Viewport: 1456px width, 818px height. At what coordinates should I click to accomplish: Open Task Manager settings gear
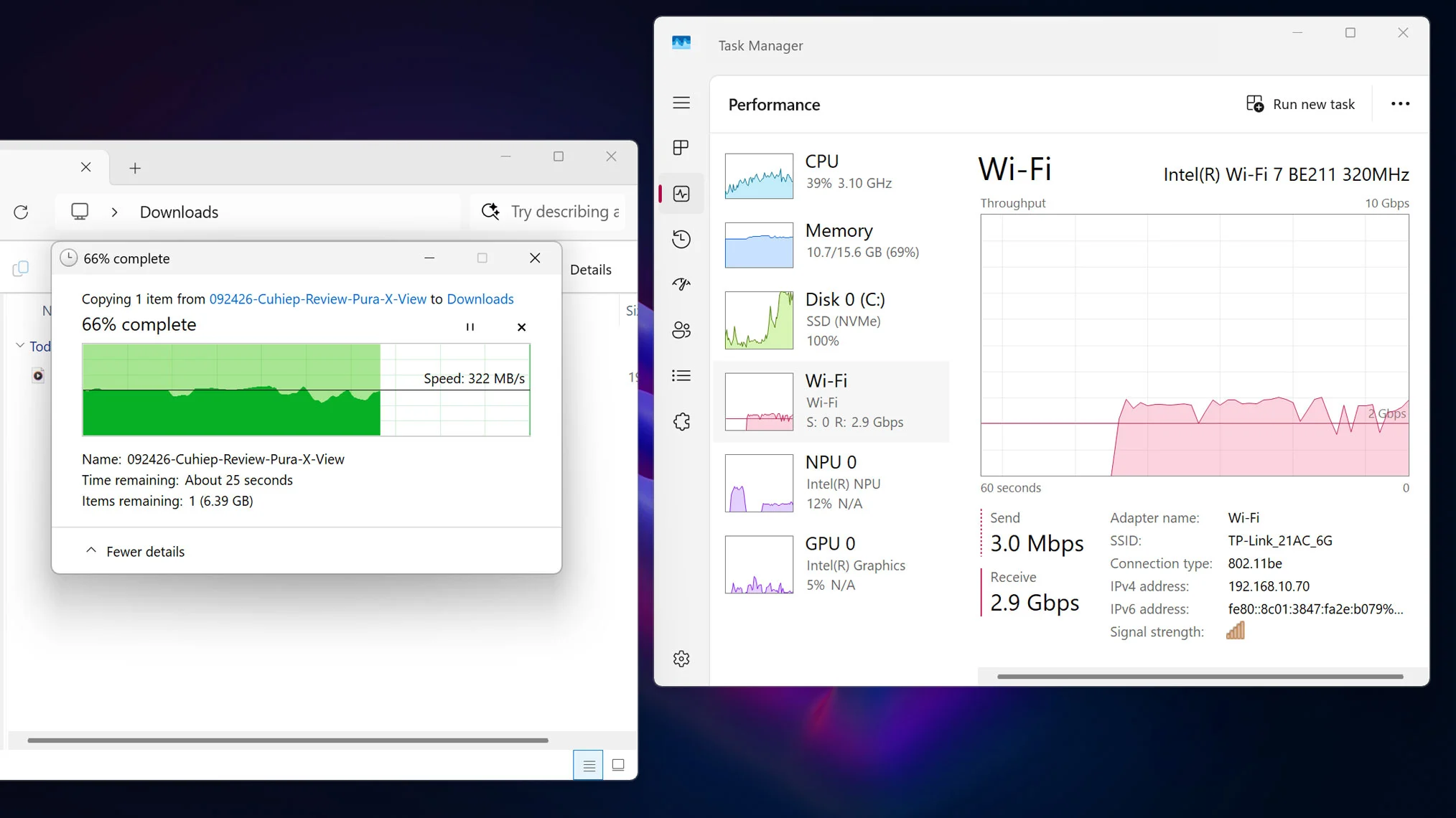pyautogui.click(x=681, y=659)
